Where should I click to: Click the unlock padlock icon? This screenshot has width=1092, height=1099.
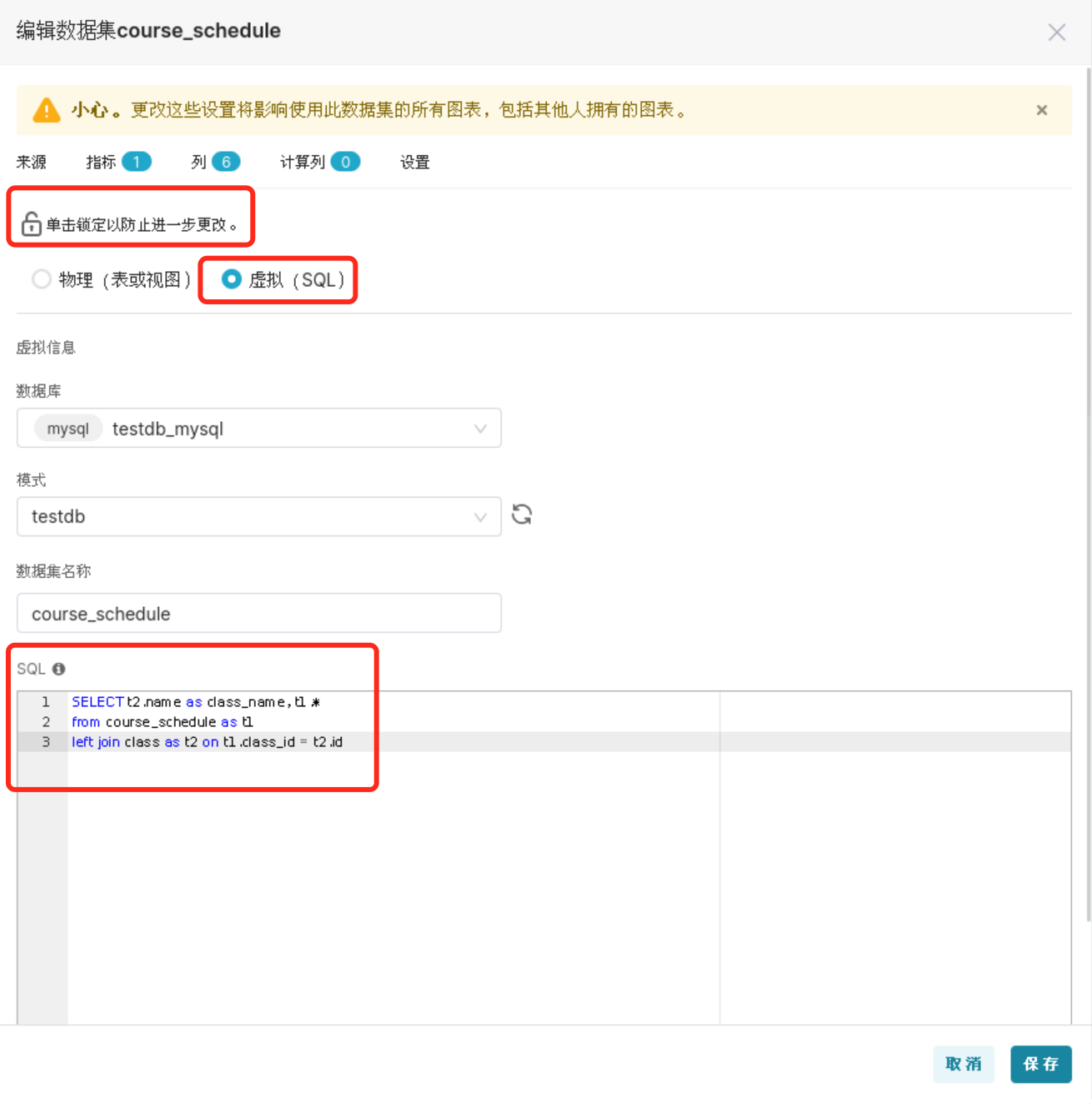click(x=31, y=223)
